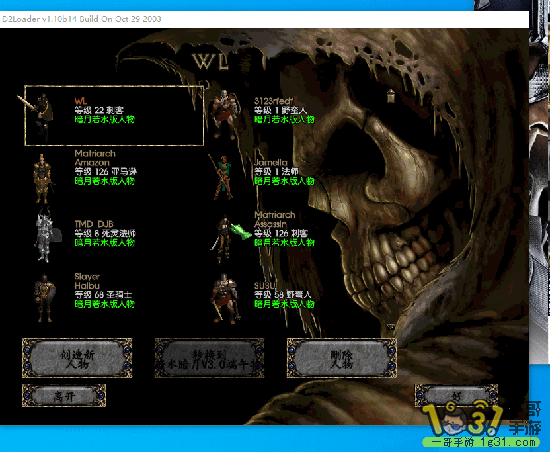
Task: Select the SUSU character name text
Action: click(x=265, y=285)
